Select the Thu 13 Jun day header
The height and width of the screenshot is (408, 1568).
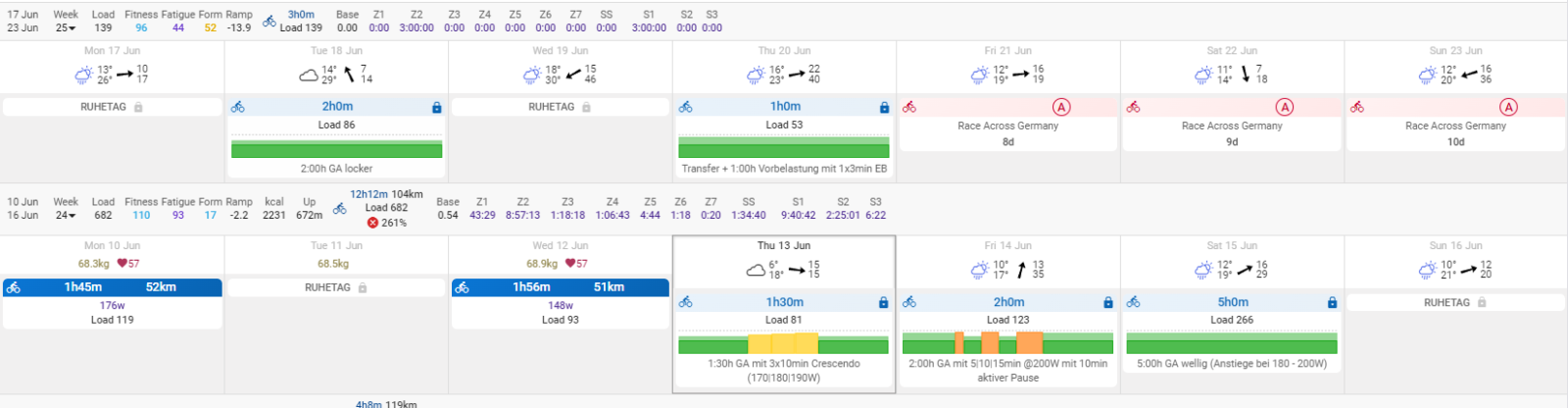[x=783, y=245]
